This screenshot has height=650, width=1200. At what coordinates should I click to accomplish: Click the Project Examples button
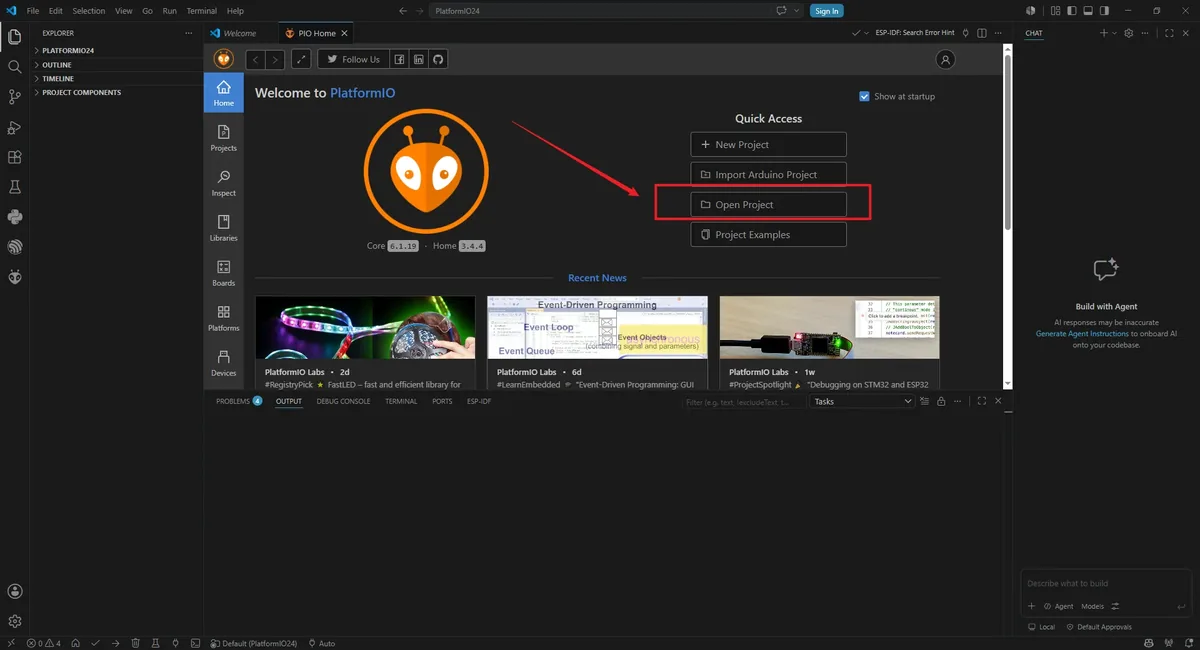click(768, 234)
